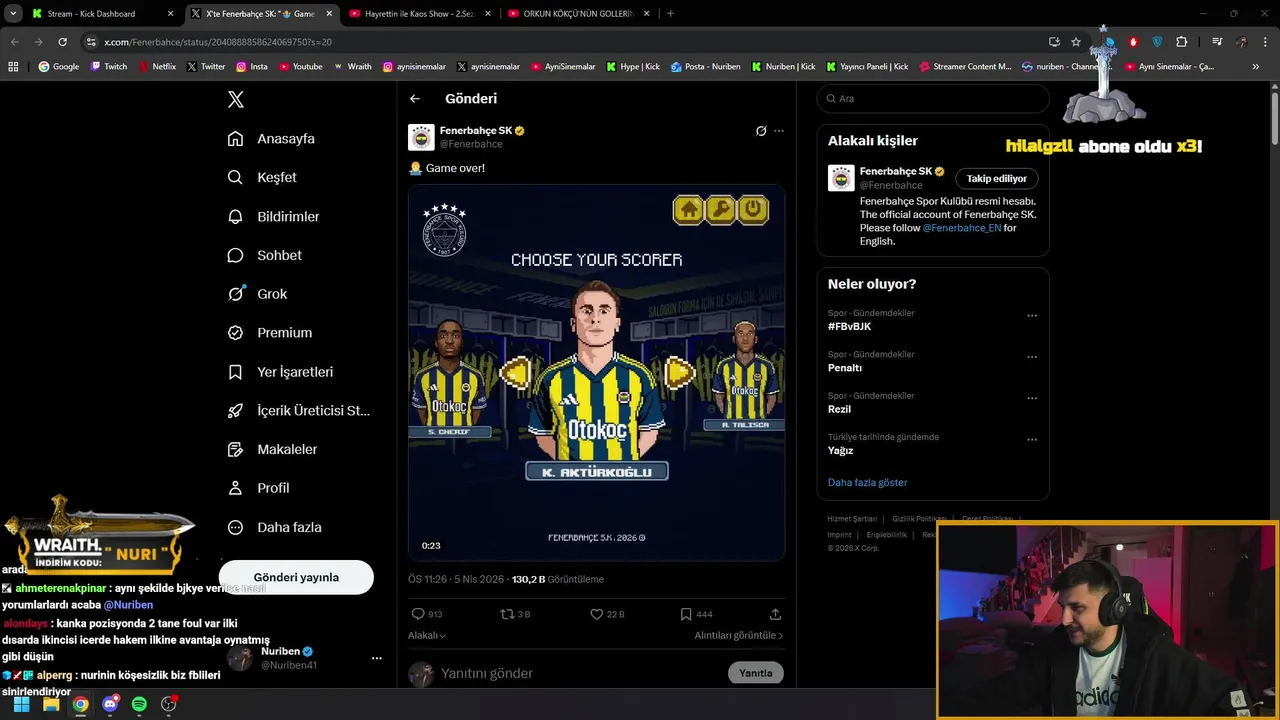Open Spotify from the taskbar
Screen dimensions: 1280x720
[x=139, y=704]
